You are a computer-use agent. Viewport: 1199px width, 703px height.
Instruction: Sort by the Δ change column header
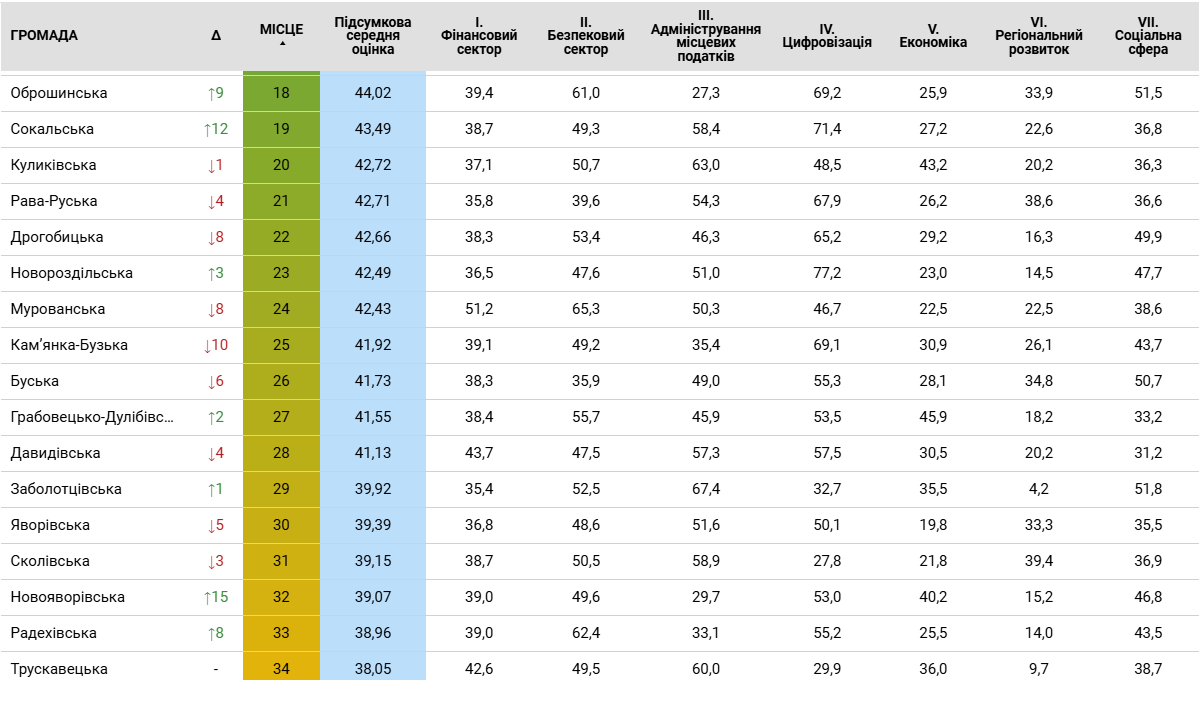click(216, 35)
